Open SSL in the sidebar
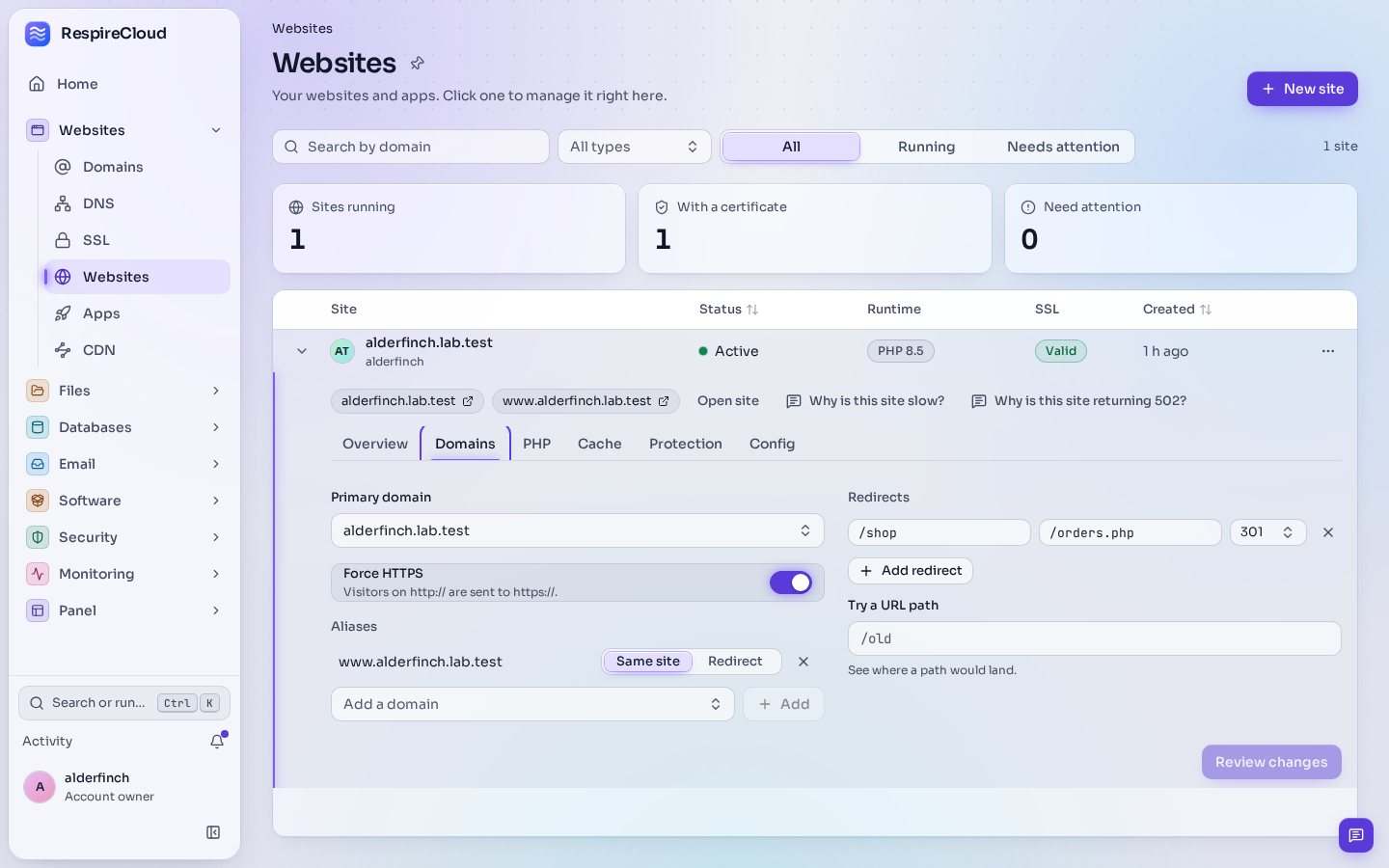The image size is (1389, 868). [137, 240]
